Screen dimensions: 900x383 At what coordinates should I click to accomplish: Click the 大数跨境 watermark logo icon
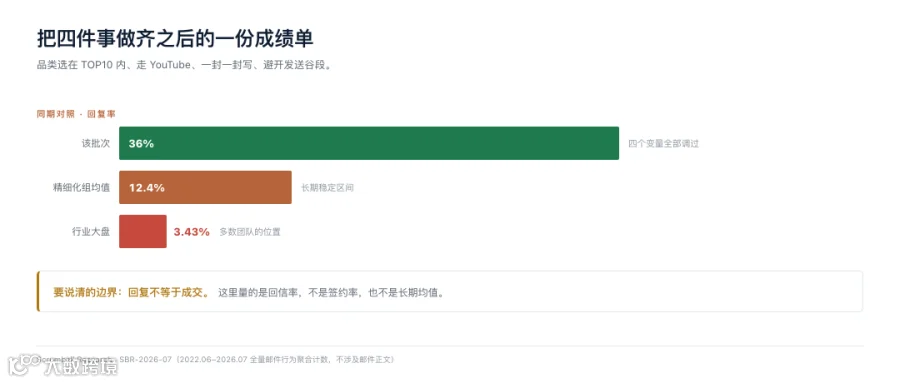(22, 366)
